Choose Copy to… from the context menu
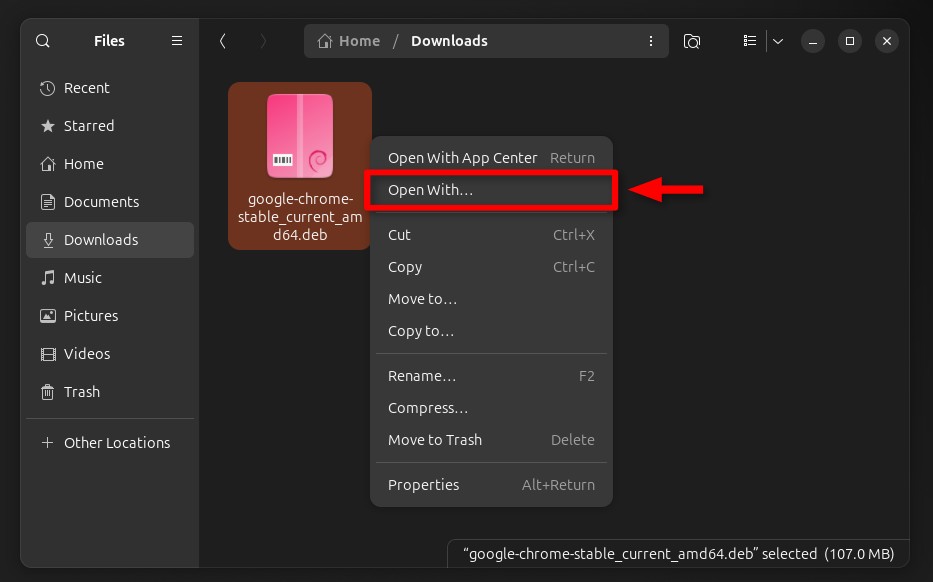933x582 pixels. click(x=491, y=331)
